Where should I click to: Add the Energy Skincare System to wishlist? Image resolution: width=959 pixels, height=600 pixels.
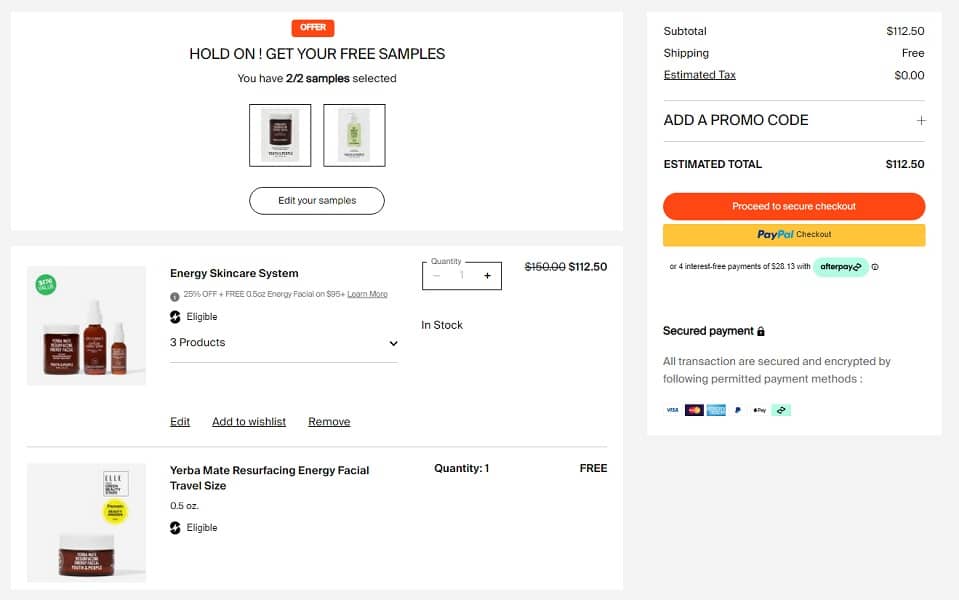pos(249,422)
